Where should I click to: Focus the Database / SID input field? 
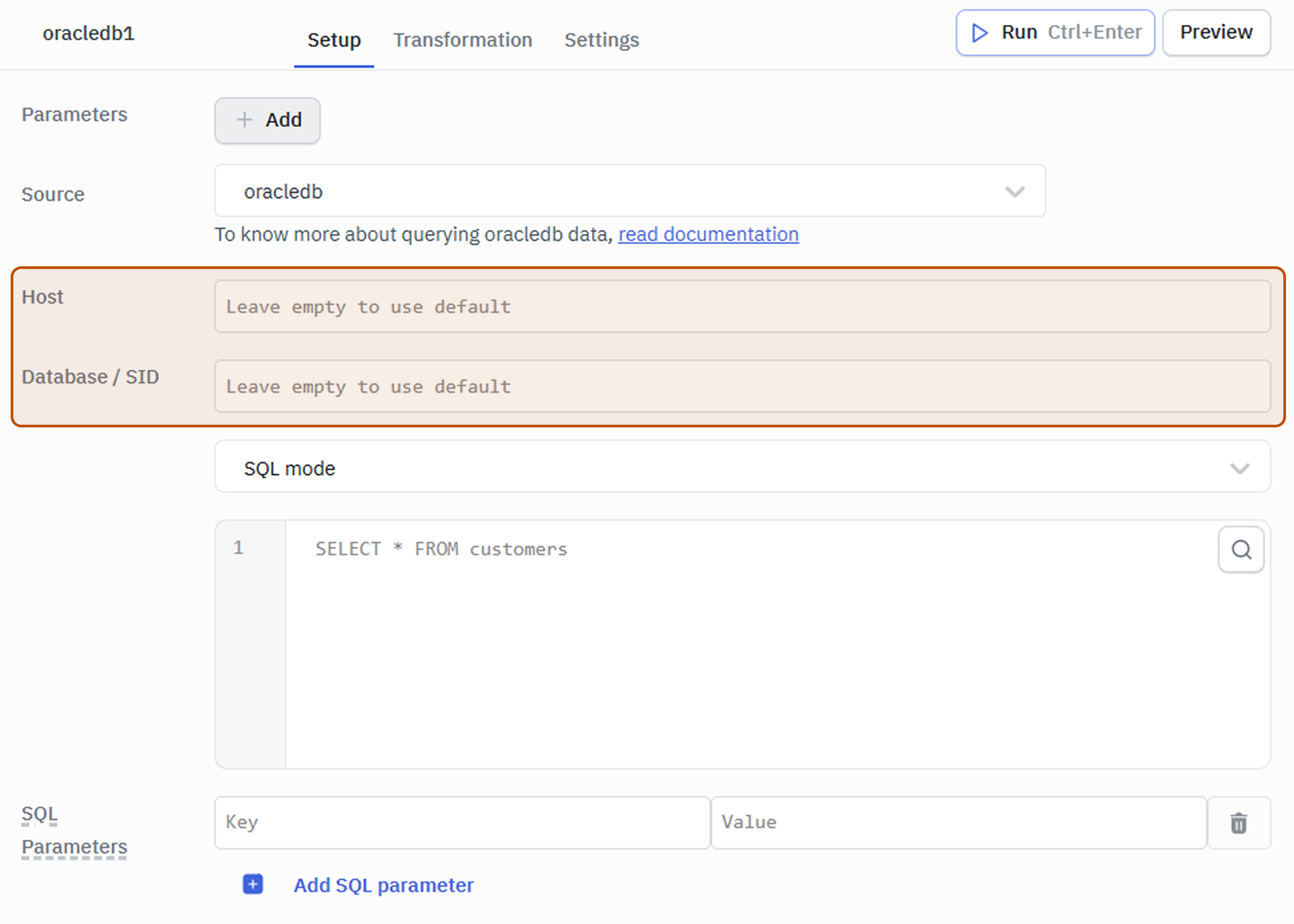point(742,386)
